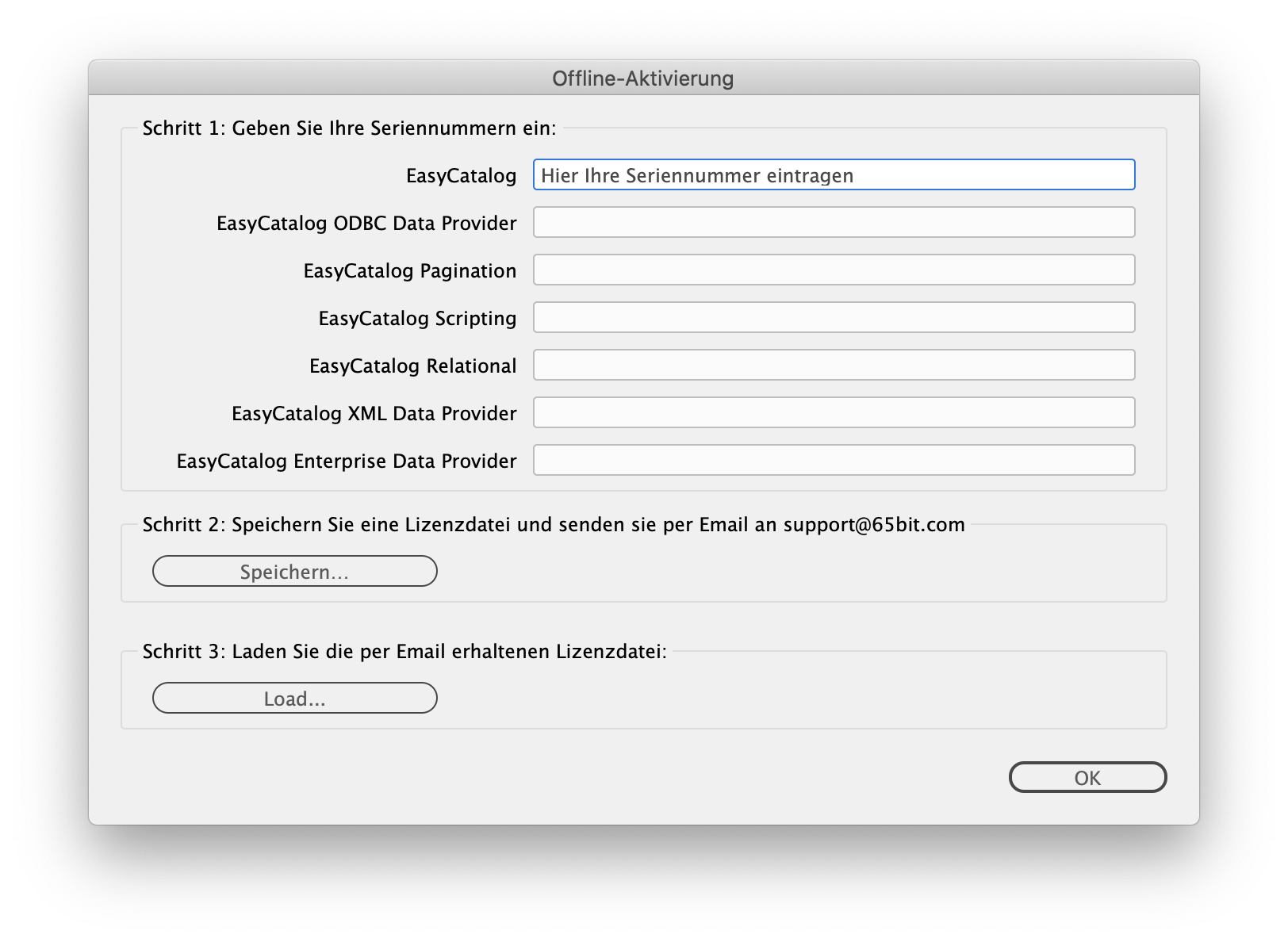Click the EasyCatalog Pagination serial field
This screenshot has height=942, width=1288.
click(833, 270)
